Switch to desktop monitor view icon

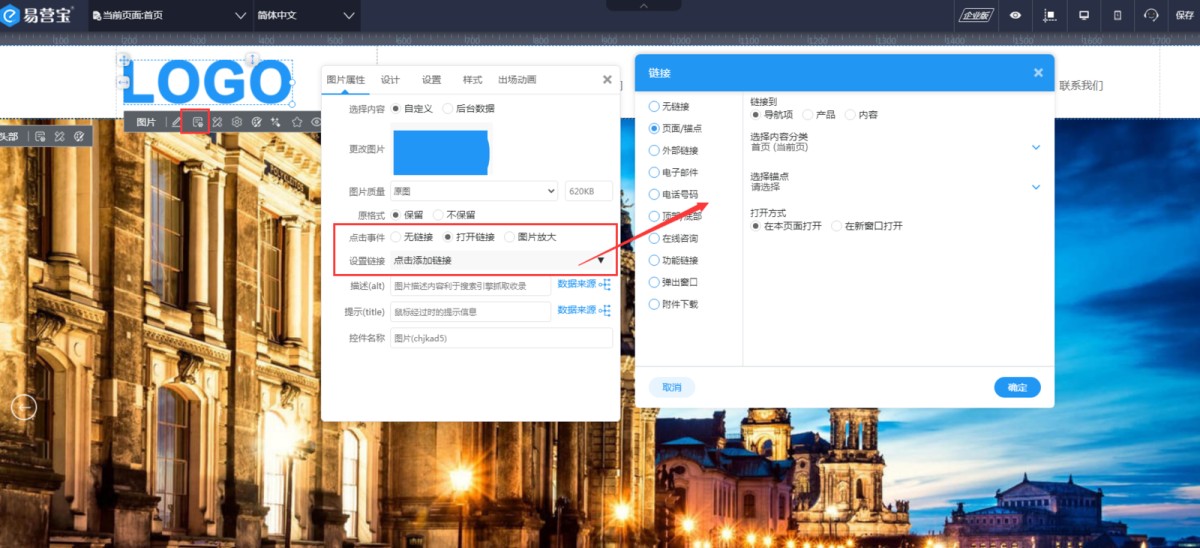pyautogui.click(x=1083, y=15)
